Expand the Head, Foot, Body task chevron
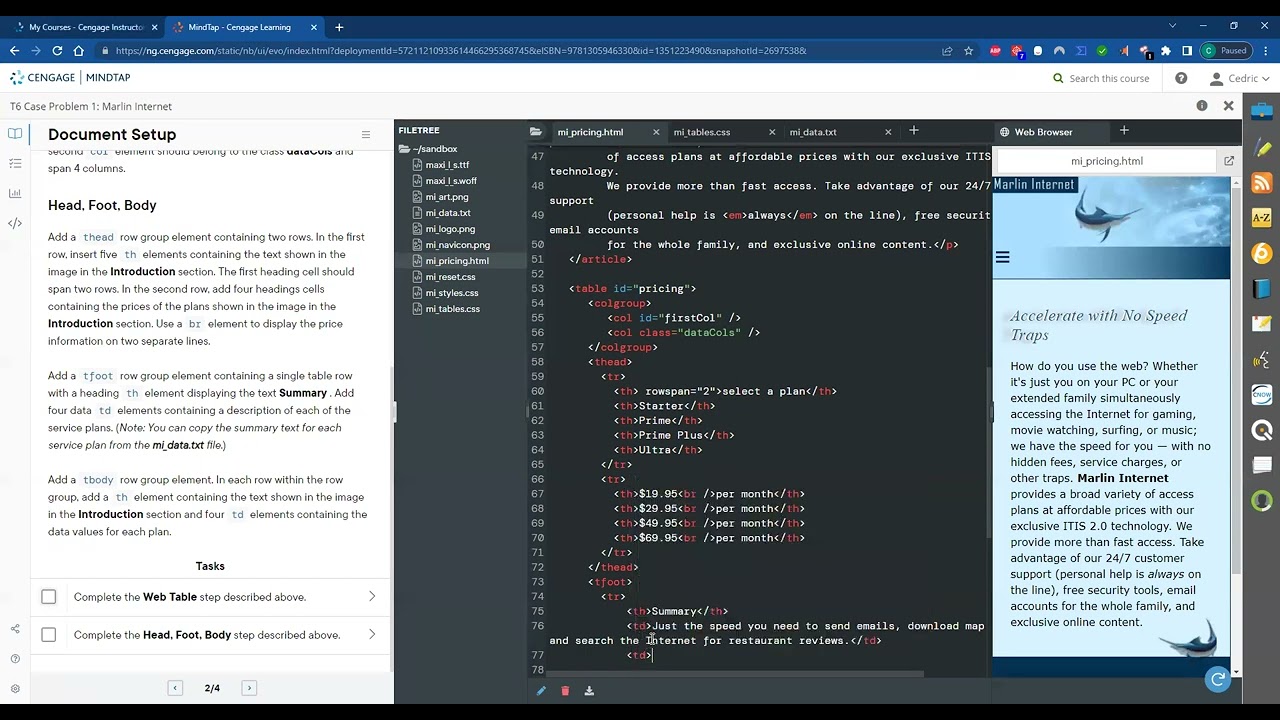The image size is (1280, 720). (x=372, y=635)
